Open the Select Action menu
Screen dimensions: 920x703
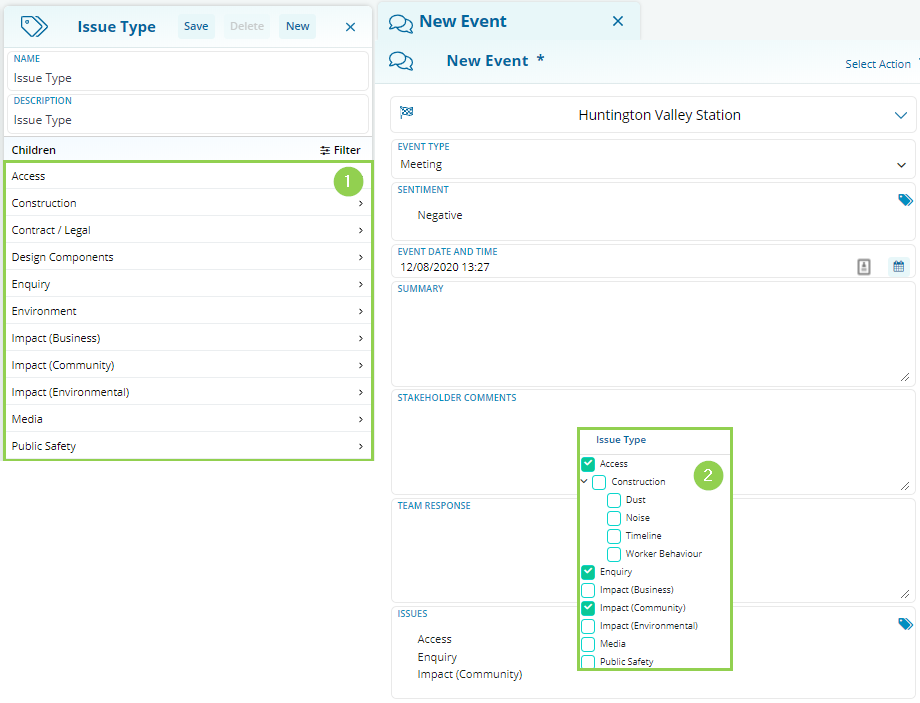coord(878,64)
